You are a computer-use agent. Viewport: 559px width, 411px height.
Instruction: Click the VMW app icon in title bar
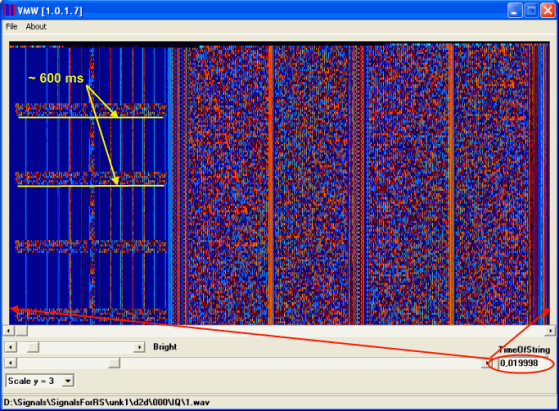point(9,10)
